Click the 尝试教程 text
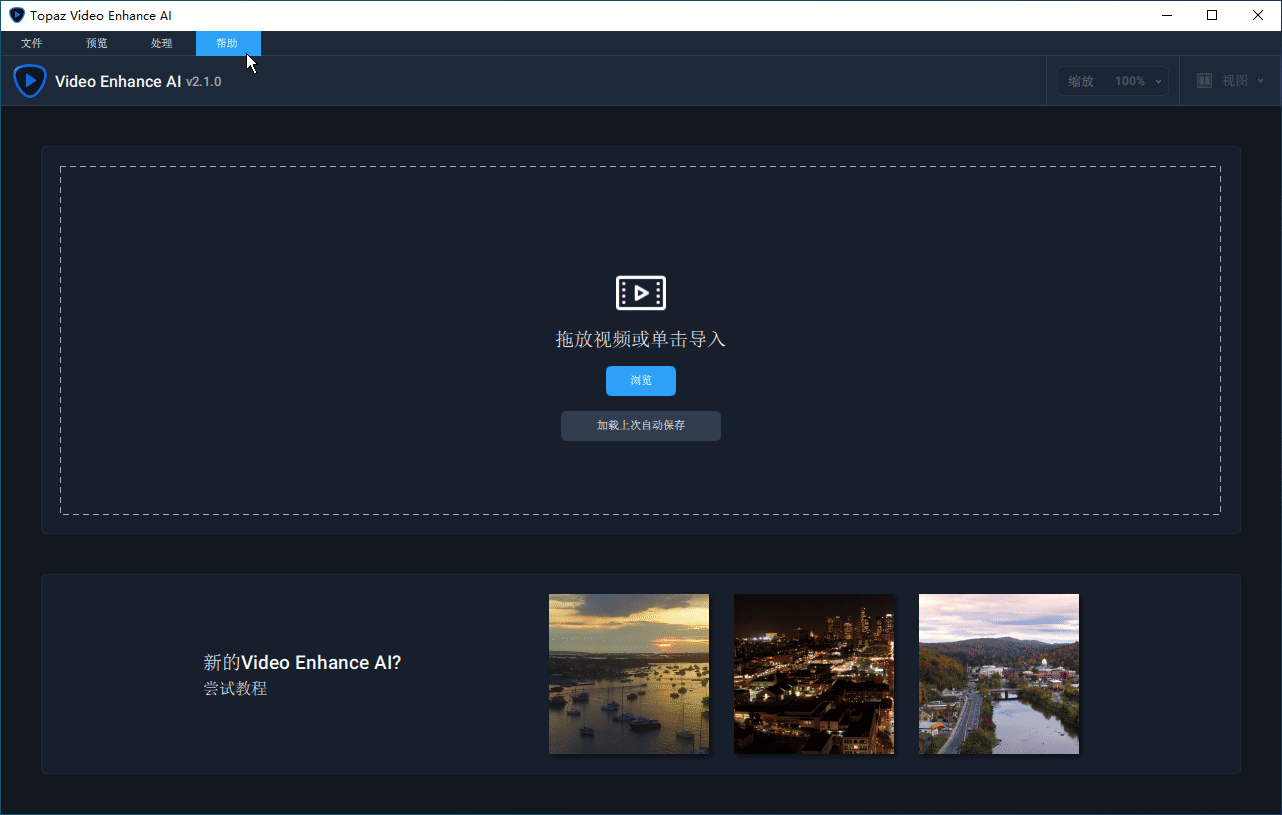 tap(236, 688)
